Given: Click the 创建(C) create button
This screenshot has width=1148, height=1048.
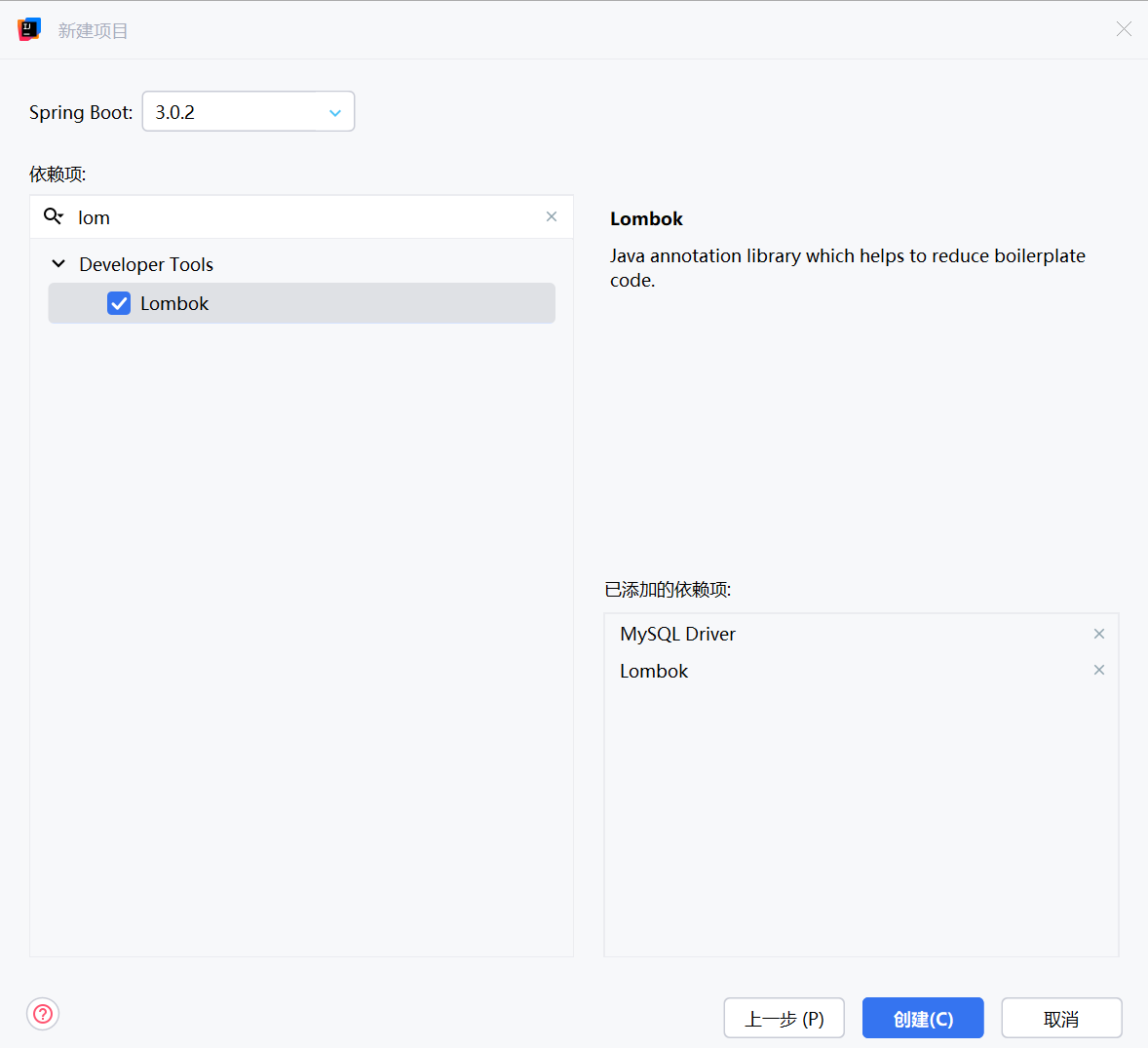Looking at the screenshot, I should click(x=923, y=1018).
